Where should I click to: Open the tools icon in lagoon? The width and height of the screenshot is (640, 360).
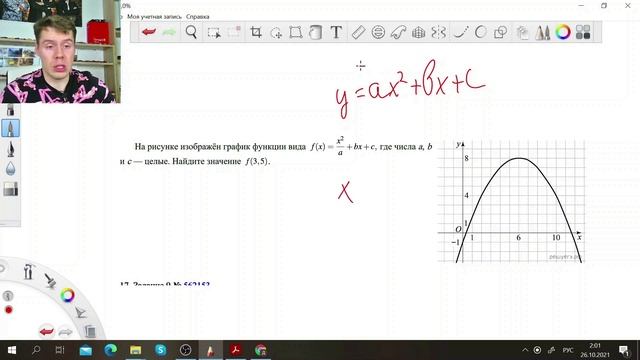click(x=28, y=271)
